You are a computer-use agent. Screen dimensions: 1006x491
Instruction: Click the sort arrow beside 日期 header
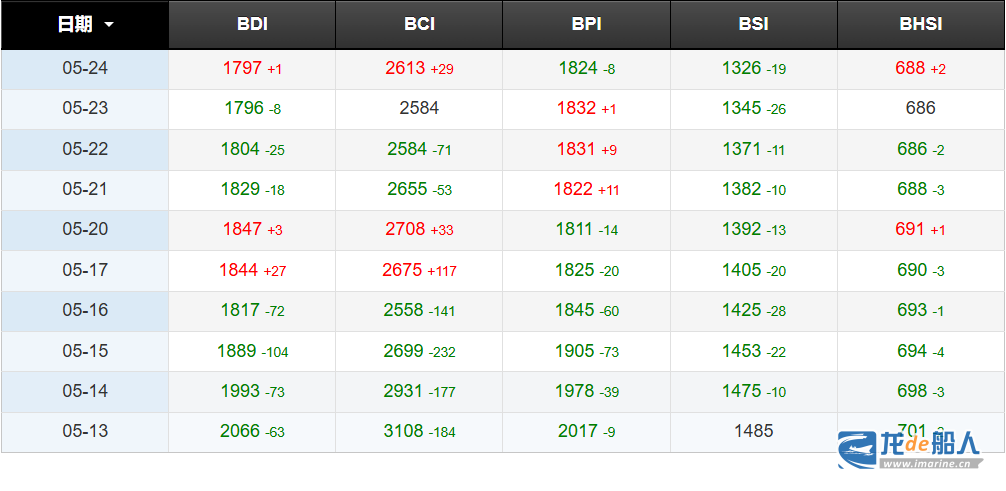[x=109, y=24]
